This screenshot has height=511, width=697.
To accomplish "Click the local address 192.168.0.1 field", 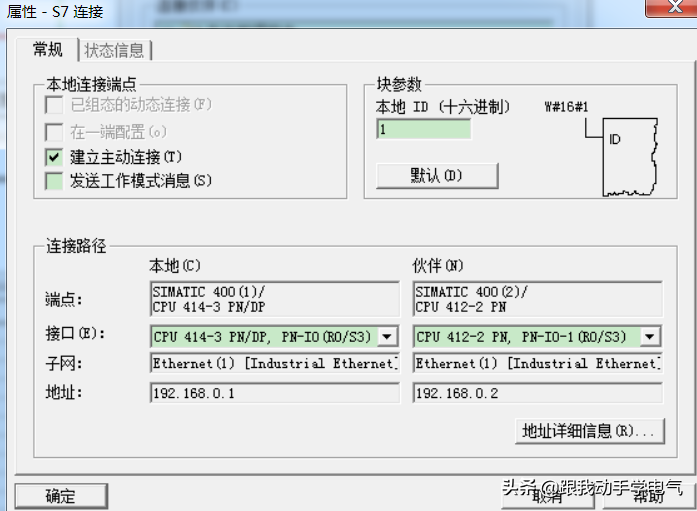I will tap(274, 393).
